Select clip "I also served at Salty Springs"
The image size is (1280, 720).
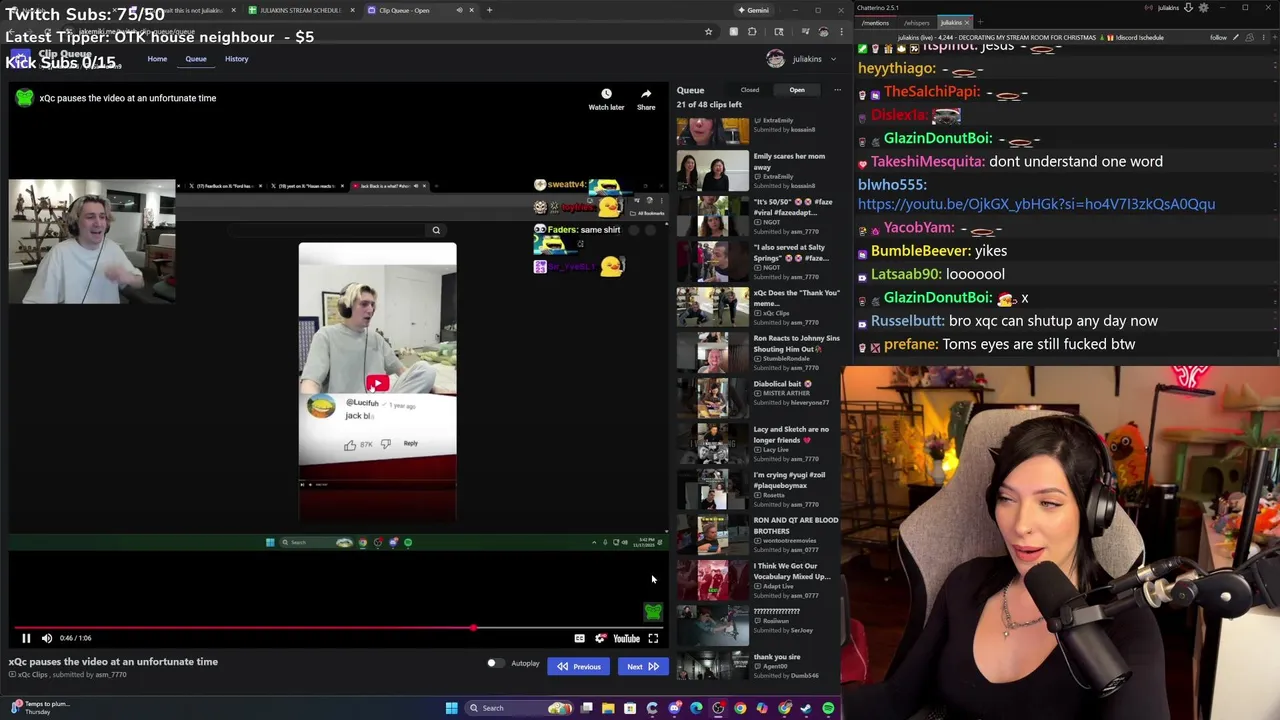pos(758,261)
